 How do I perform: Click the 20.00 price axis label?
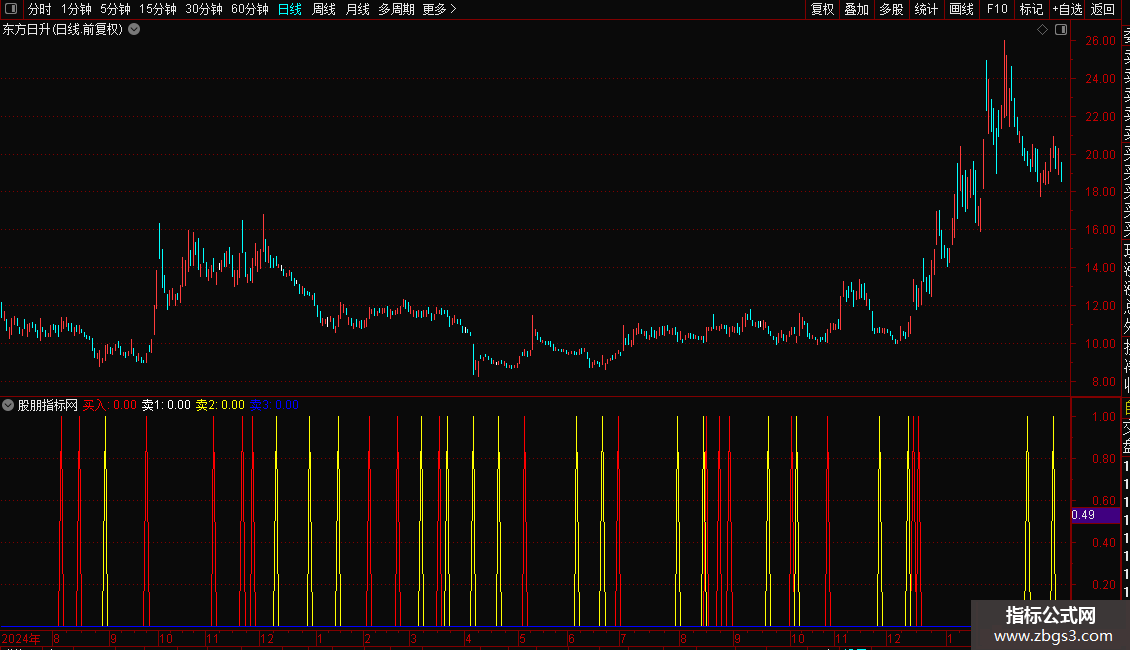(x=1100, y=154)
